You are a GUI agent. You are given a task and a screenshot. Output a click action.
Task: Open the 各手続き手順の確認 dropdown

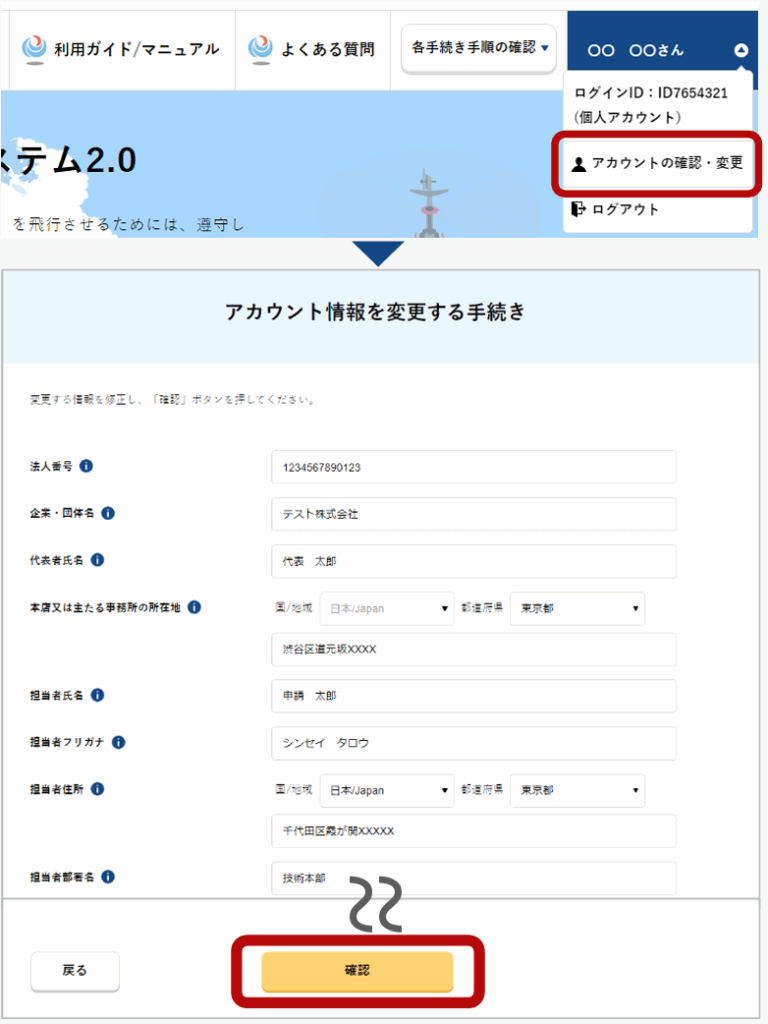[x=479, y=48]
